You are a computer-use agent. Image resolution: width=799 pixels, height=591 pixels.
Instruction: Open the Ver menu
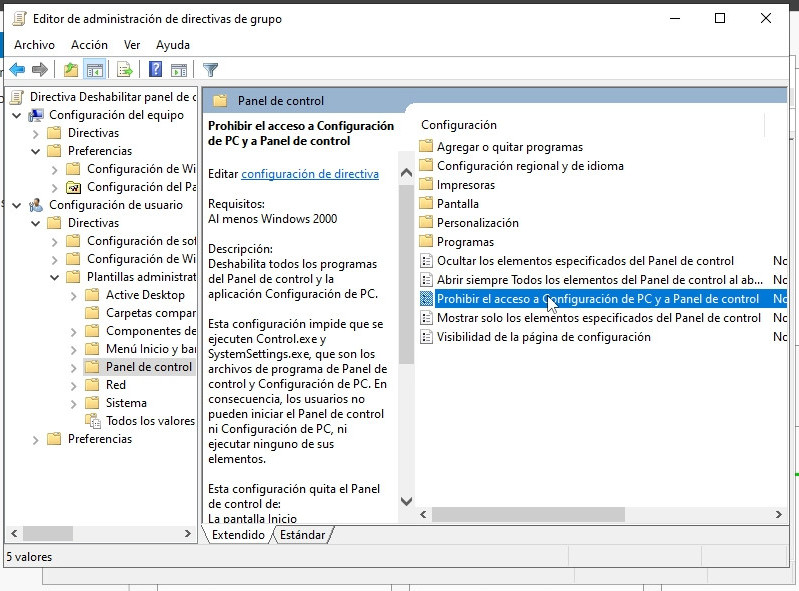(x=132, y=45)
